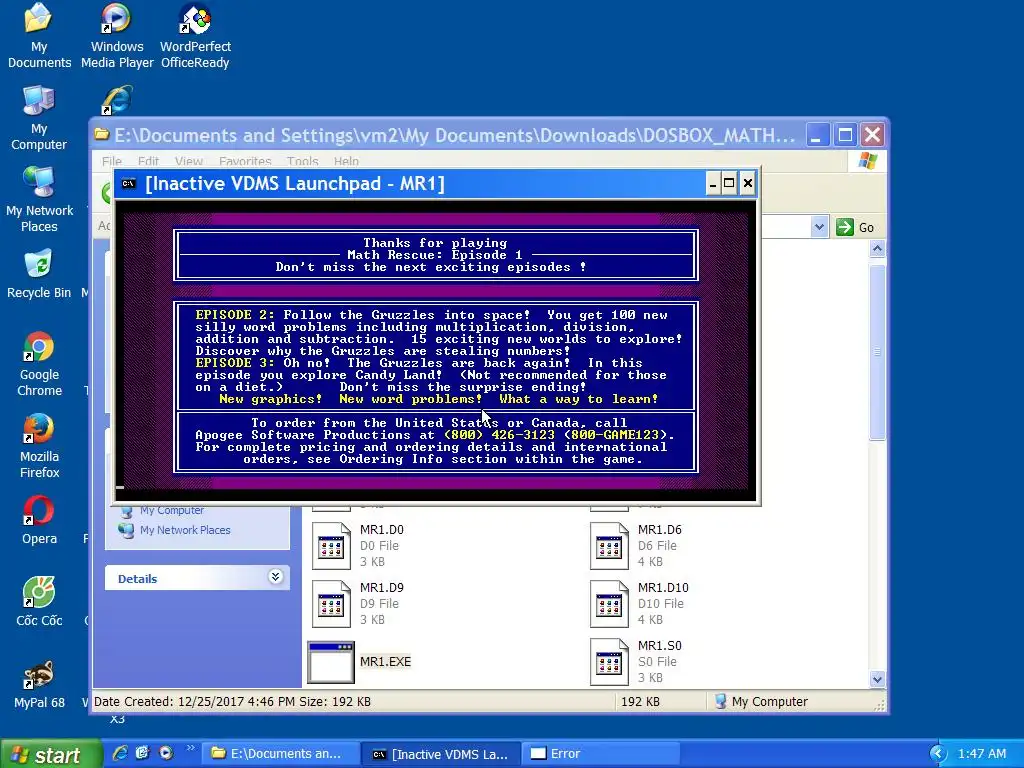Select the MR1.D6 file icon

pos(609,546)
